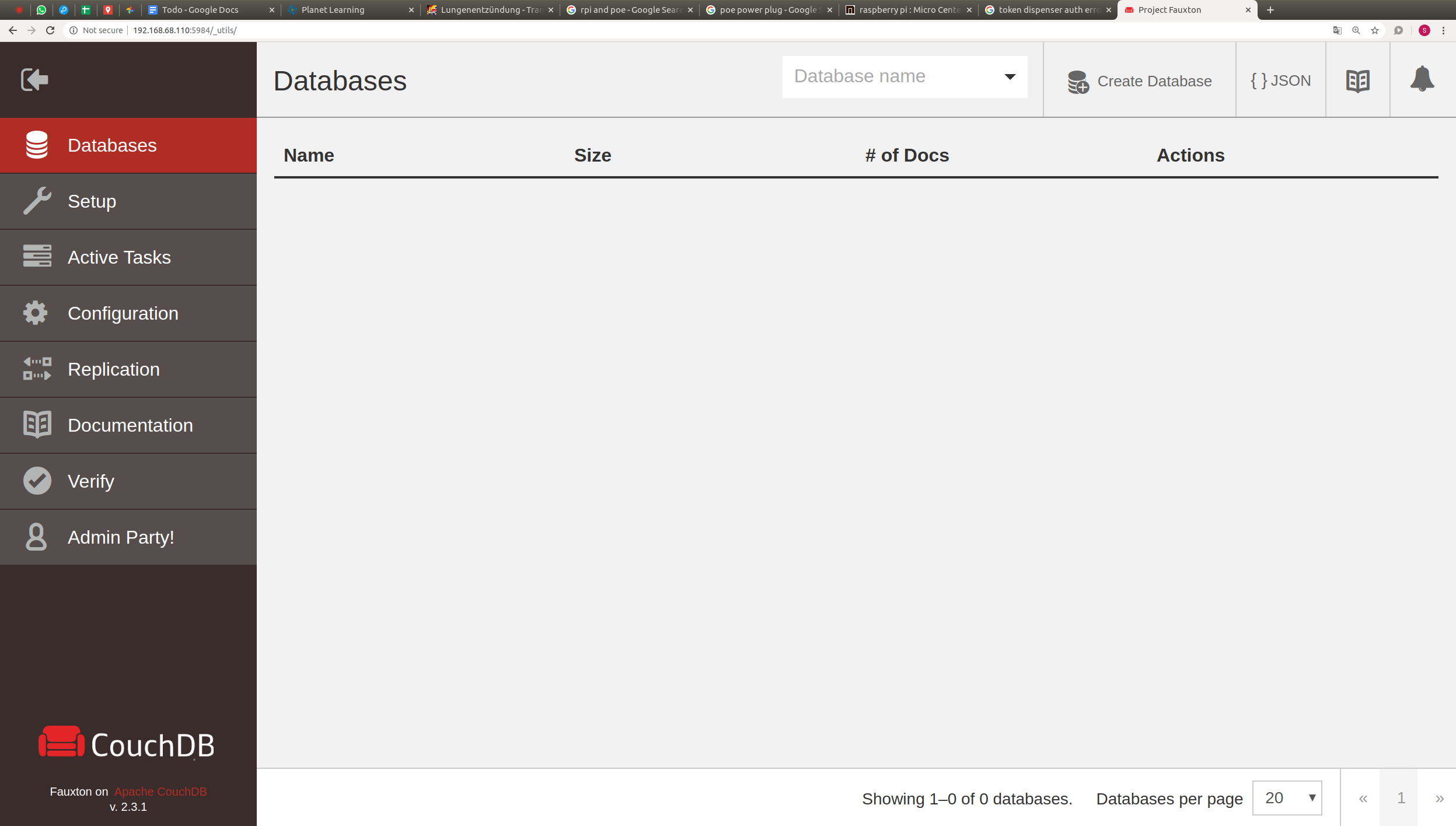Open the Apache CouchDB link
Screen dimensions: 1456x826
[160, 792]
